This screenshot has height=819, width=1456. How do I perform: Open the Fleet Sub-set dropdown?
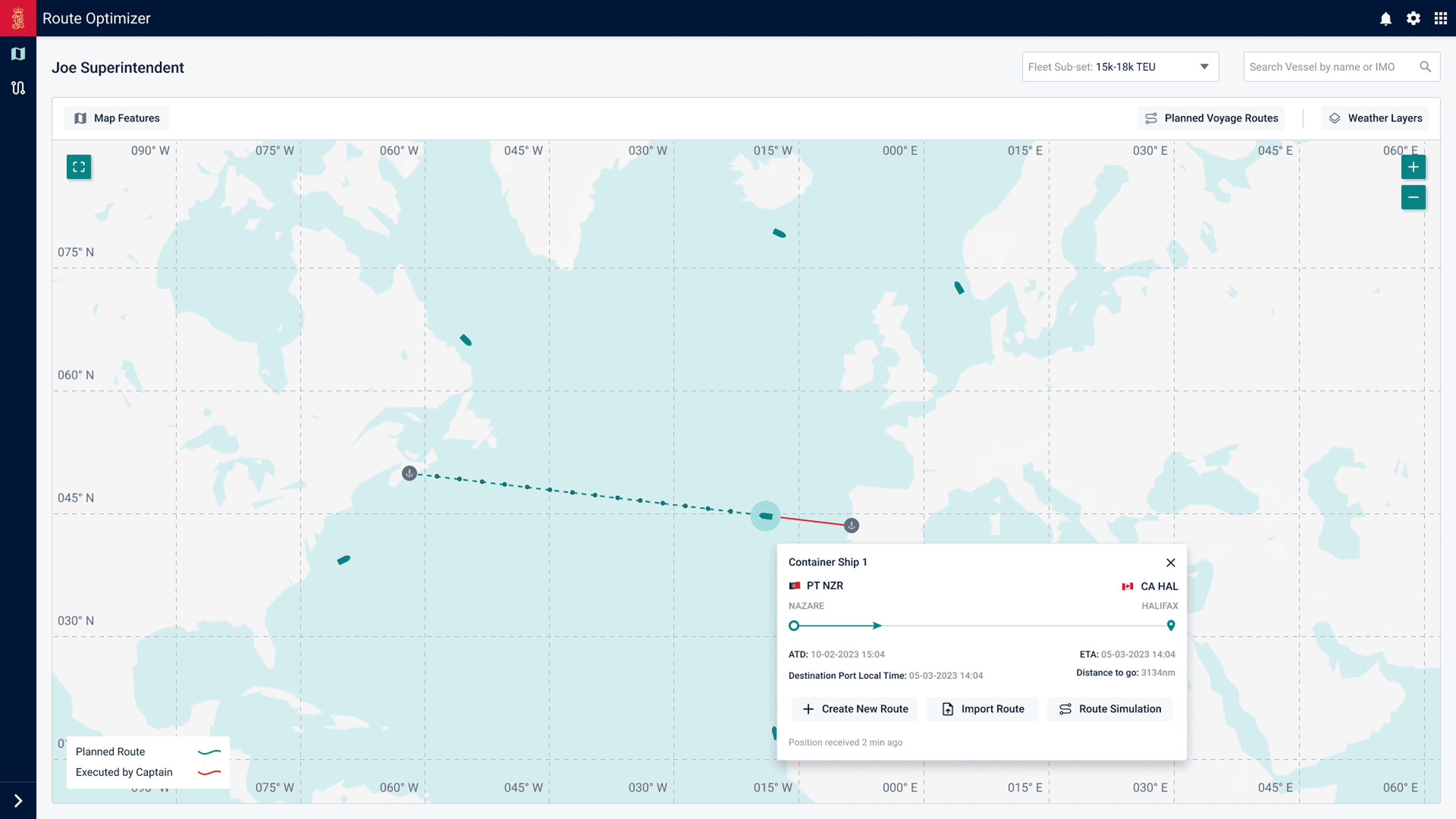1120,67
